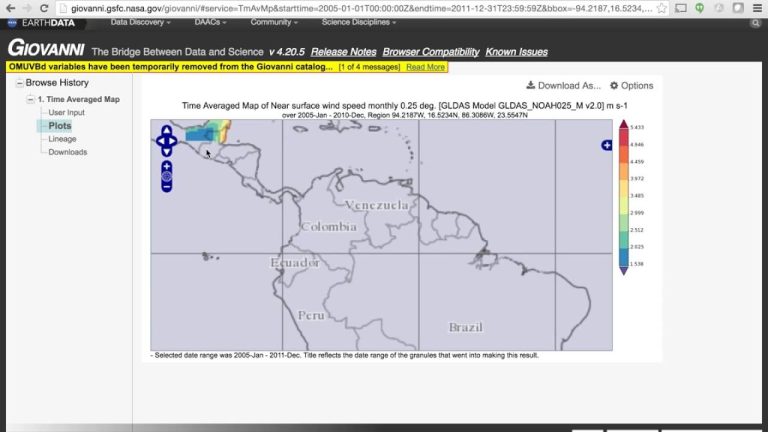This screenshot has height=432, width=768.
Task: Pan the map up with the arrow
Action: 167,130
